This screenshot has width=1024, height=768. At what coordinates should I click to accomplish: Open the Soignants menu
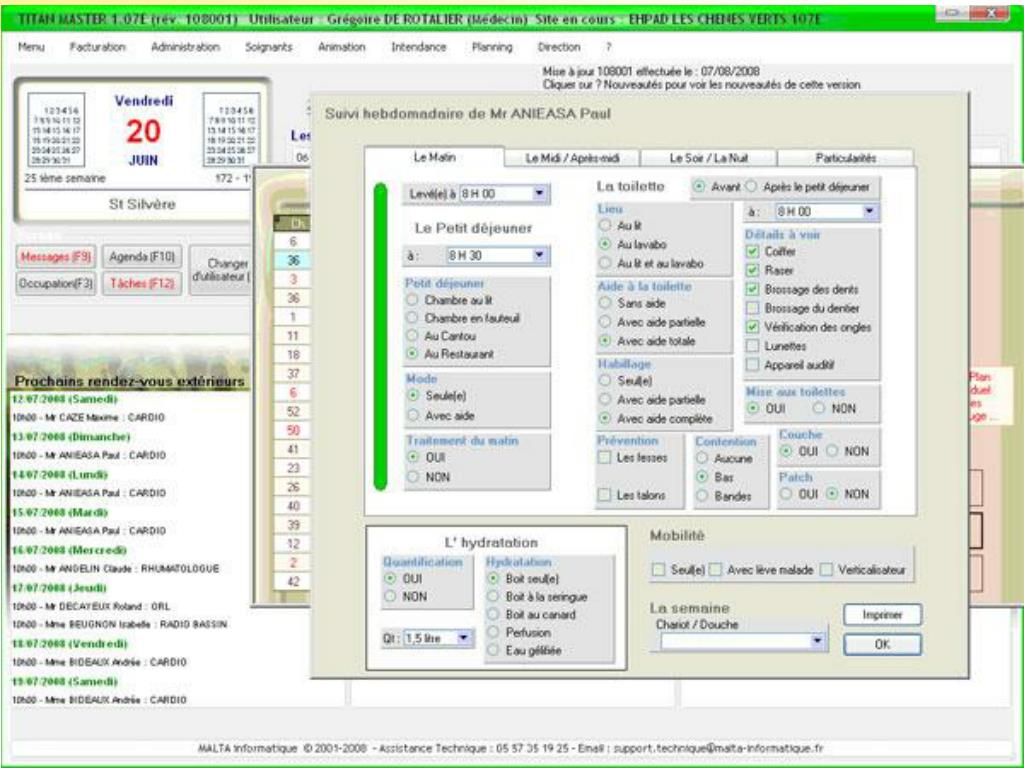coord(268,47)
